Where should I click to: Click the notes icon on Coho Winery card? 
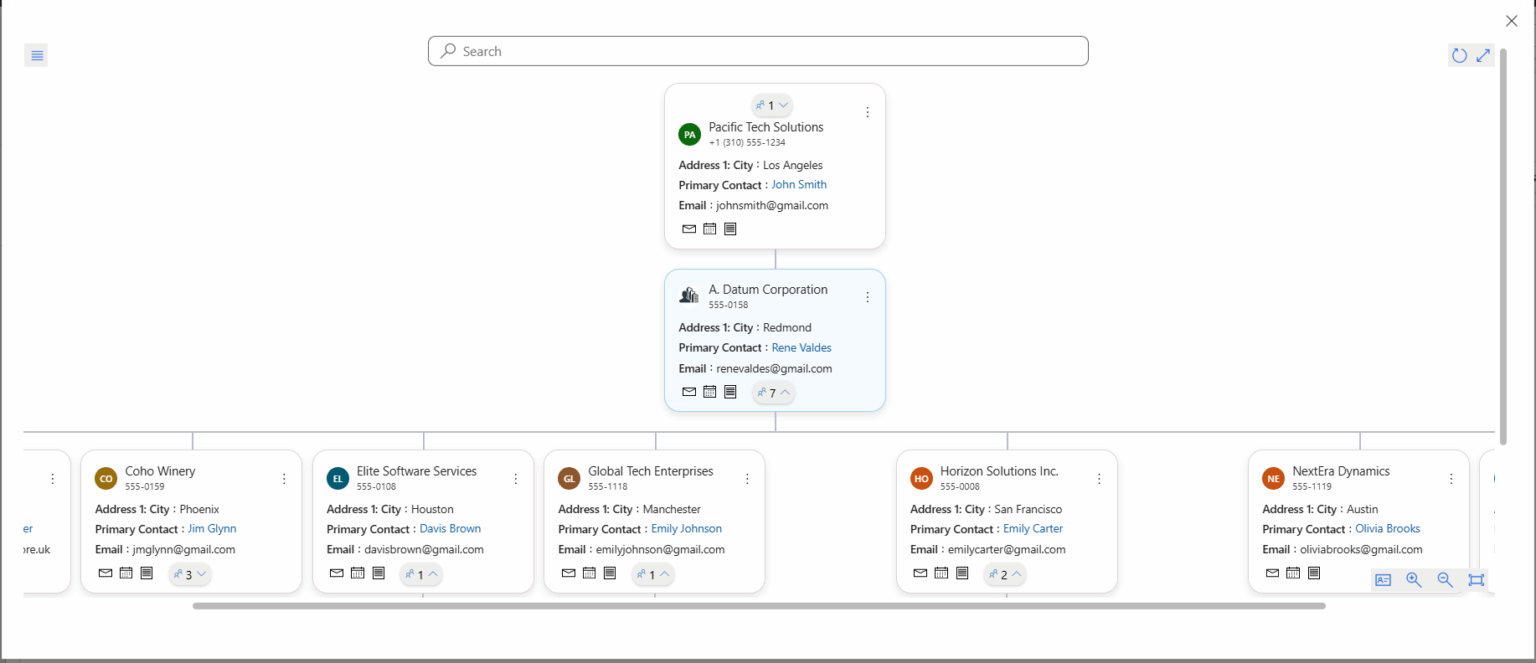pos(146,572)
